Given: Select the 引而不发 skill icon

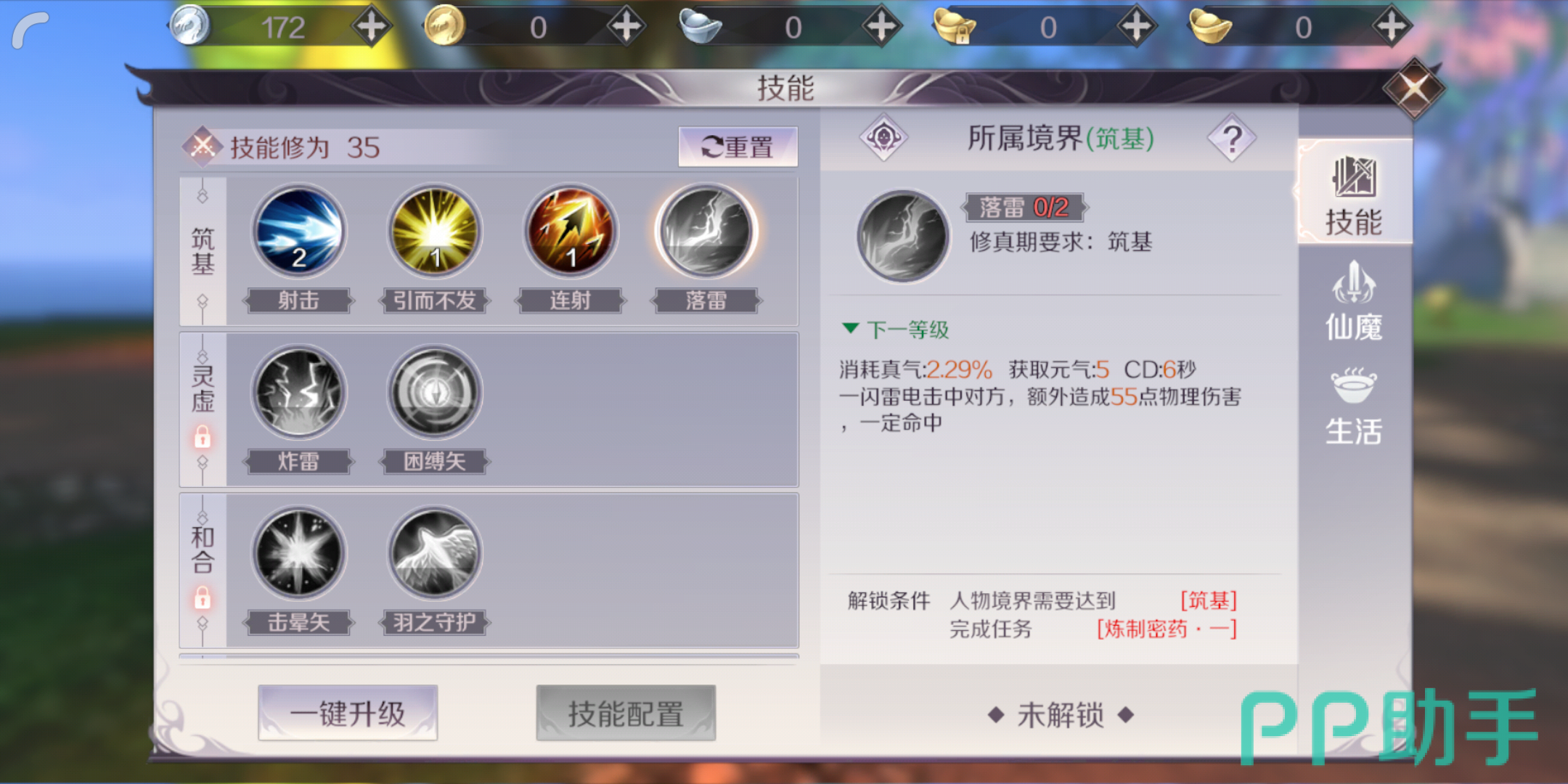Looking at the screenshot, I should pos(434,232).
